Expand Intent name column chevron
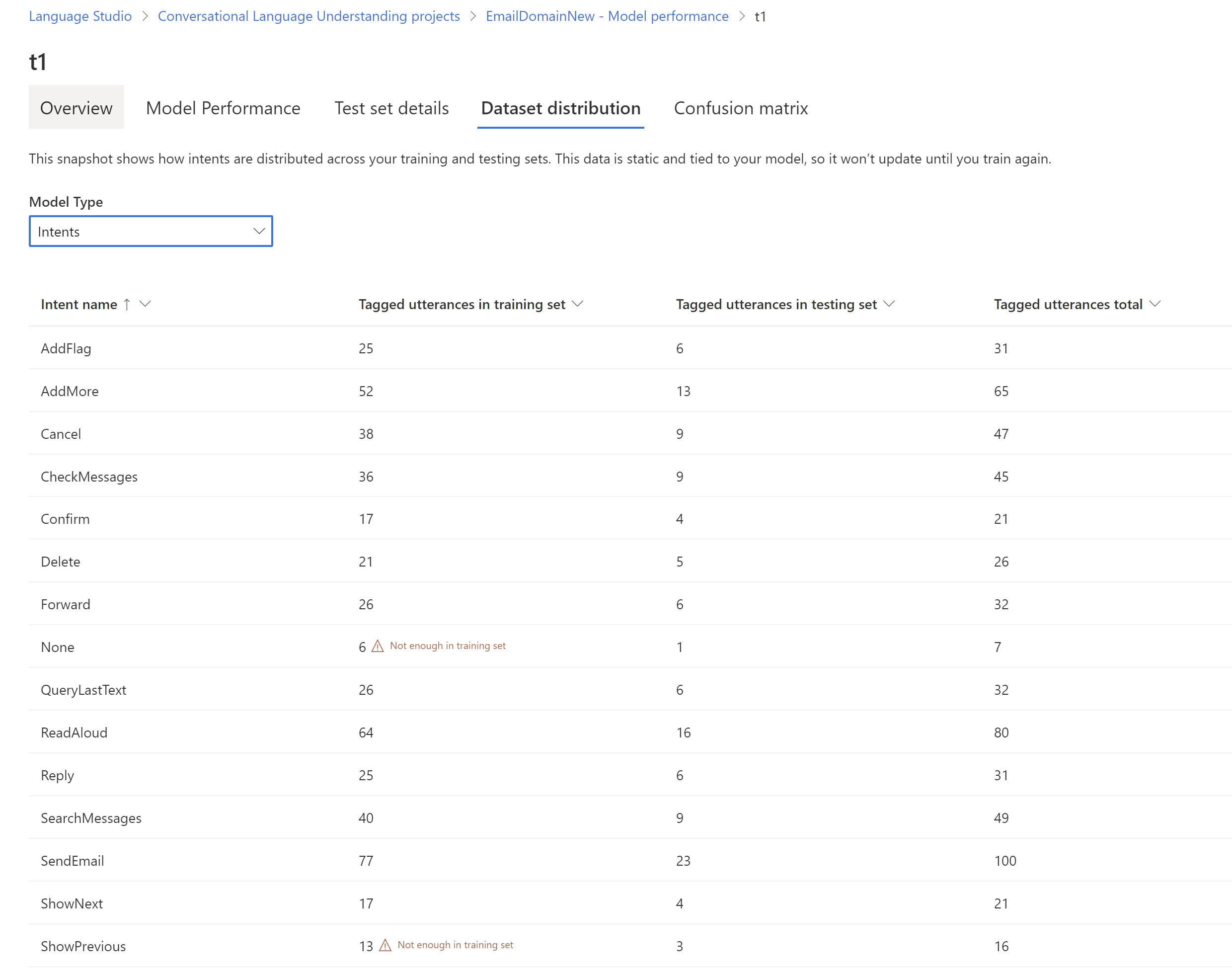Screen dimensions: 1232x979 tap(145, 304)
